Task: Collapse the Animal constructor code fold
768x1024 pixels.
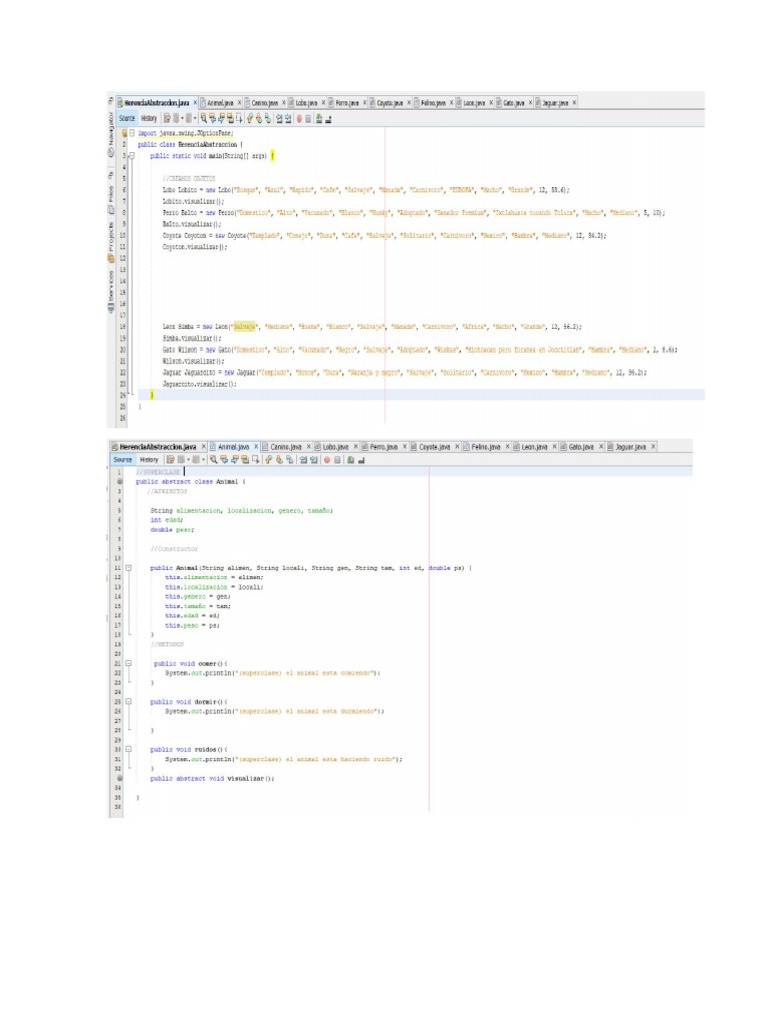Action: [129, 568]
